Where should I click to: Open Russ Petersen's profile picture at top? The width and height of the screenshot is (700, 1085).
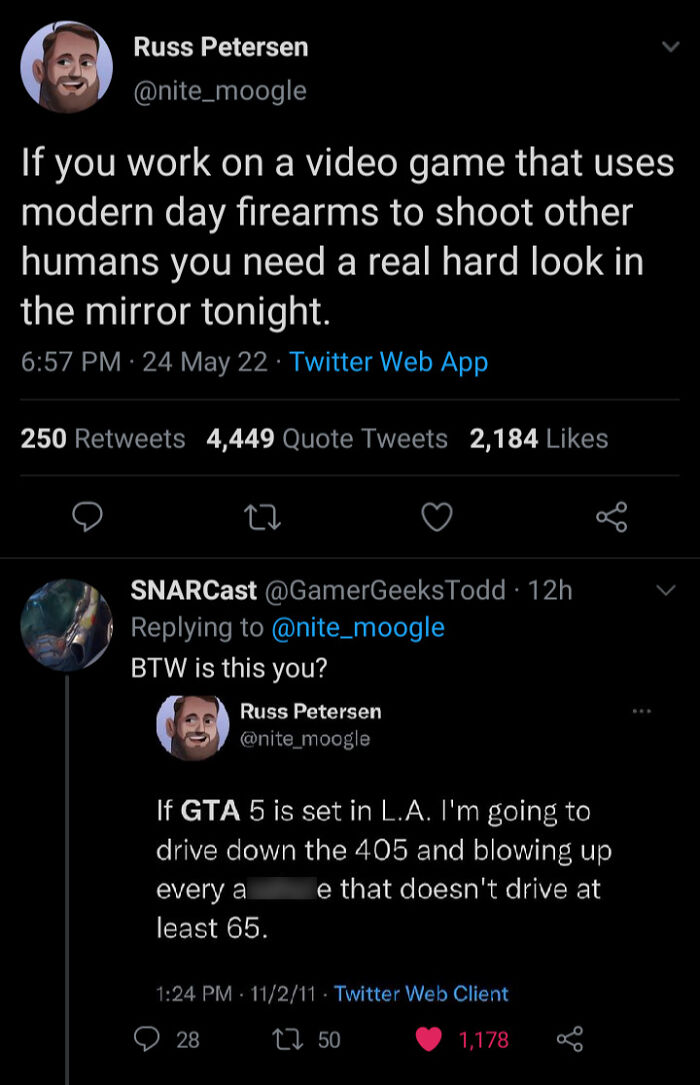(66, 66)
